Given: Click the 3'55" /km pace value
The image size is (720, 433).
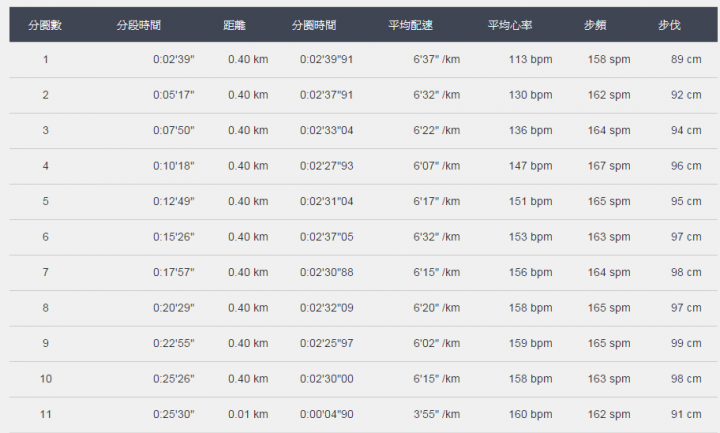Looking at the screenshot, I should click(x=437, y=414).
